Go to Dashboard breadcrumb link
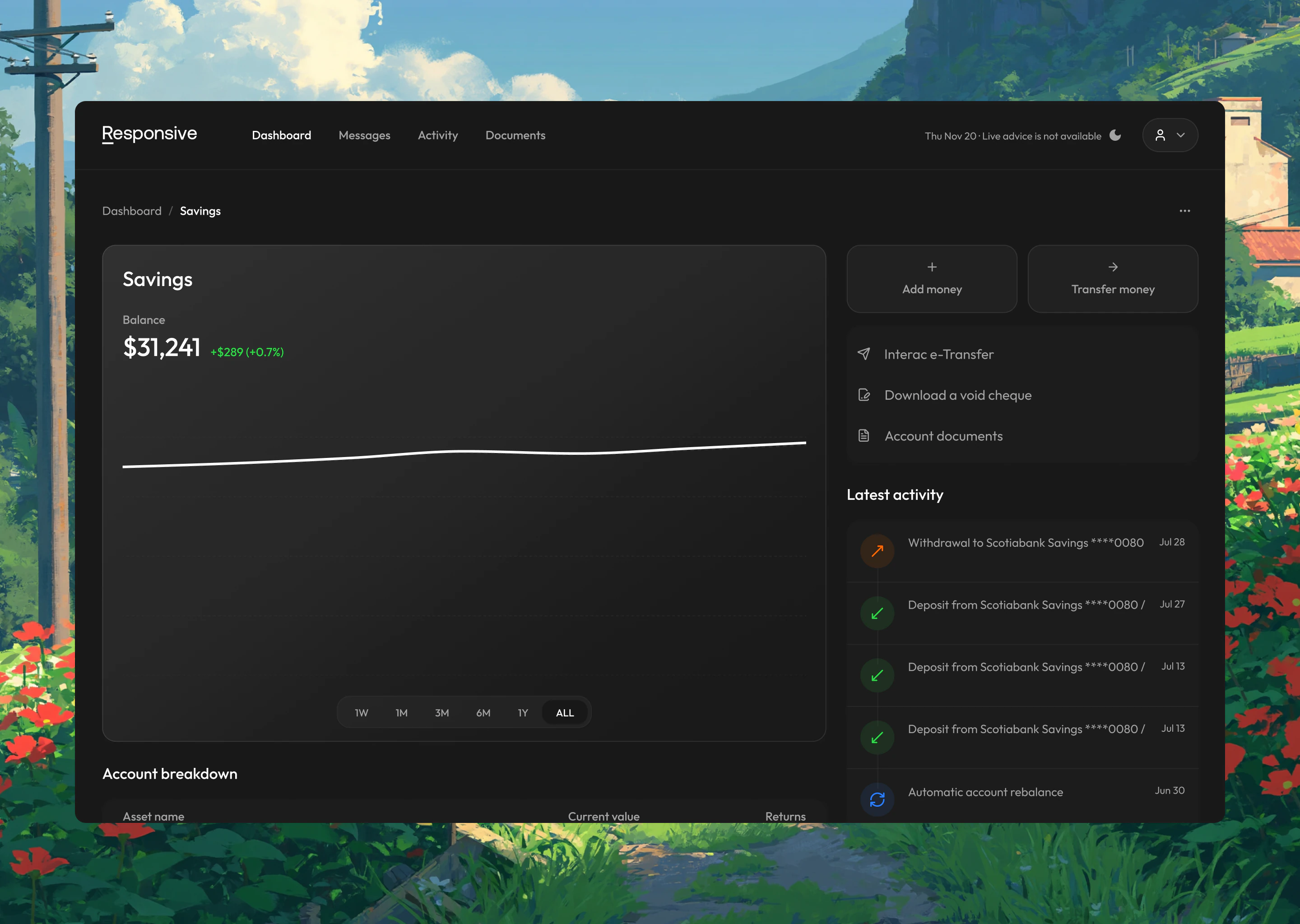This screenshot has width=1300, height=924. 131,211
